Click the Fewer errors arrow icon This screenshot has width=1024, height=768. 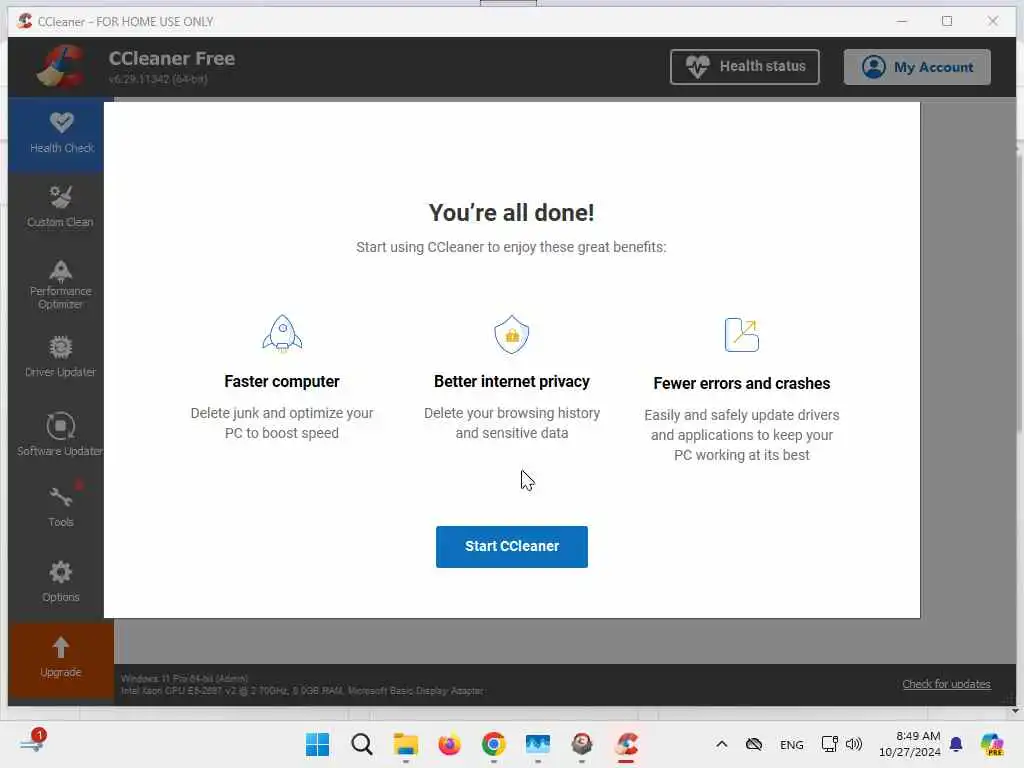(x=742, y=335)
